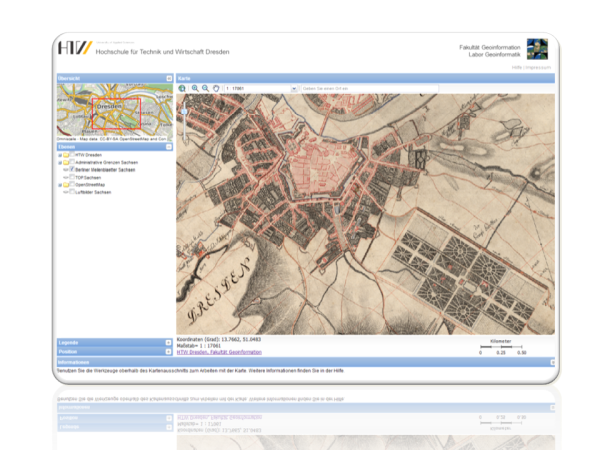Screen dimensions: 600x450
Task: Click the Legende panel header title
Action: point(68,342)
